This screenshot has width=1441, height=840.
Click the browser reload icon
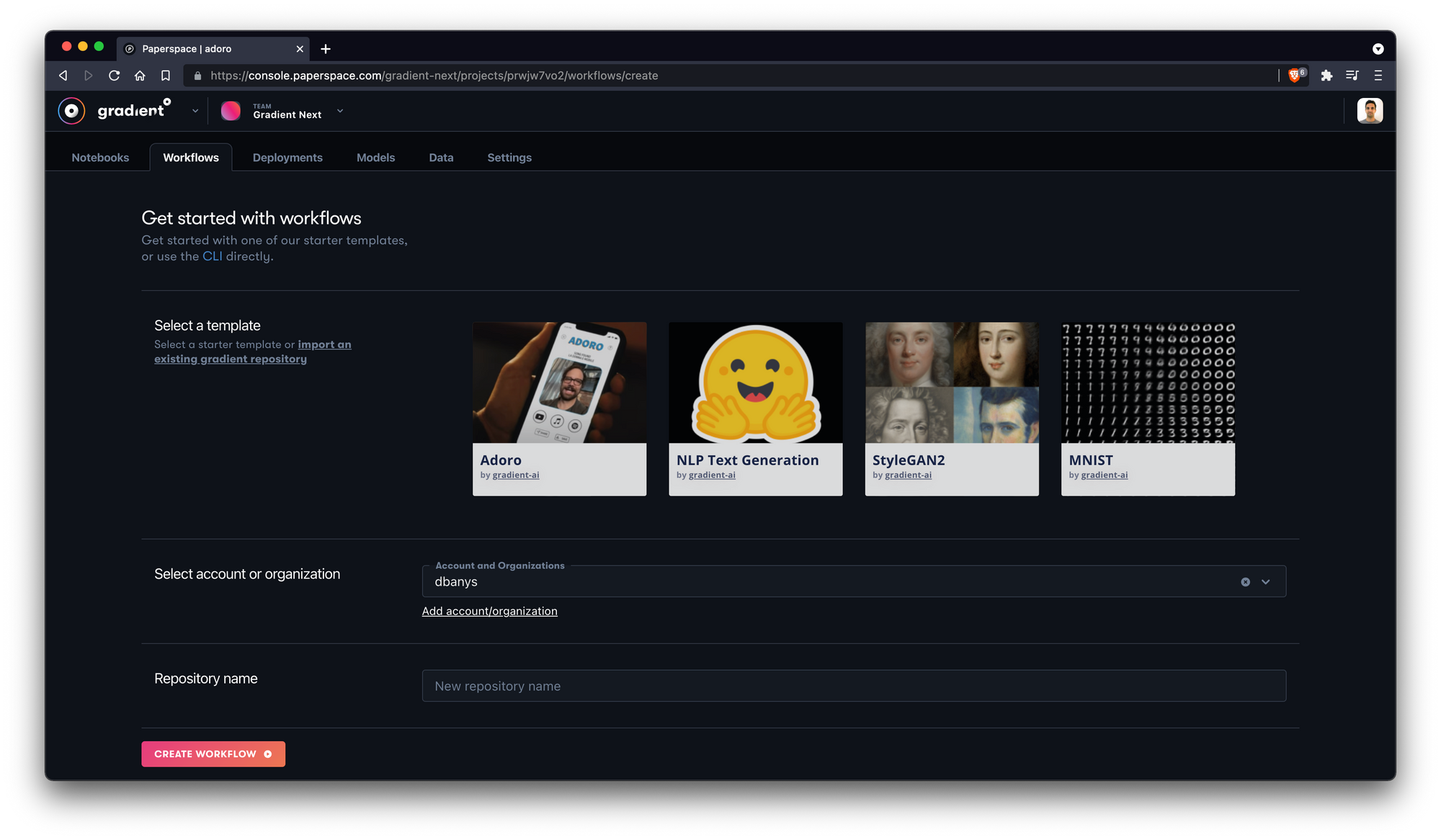[x=114, y=76]
